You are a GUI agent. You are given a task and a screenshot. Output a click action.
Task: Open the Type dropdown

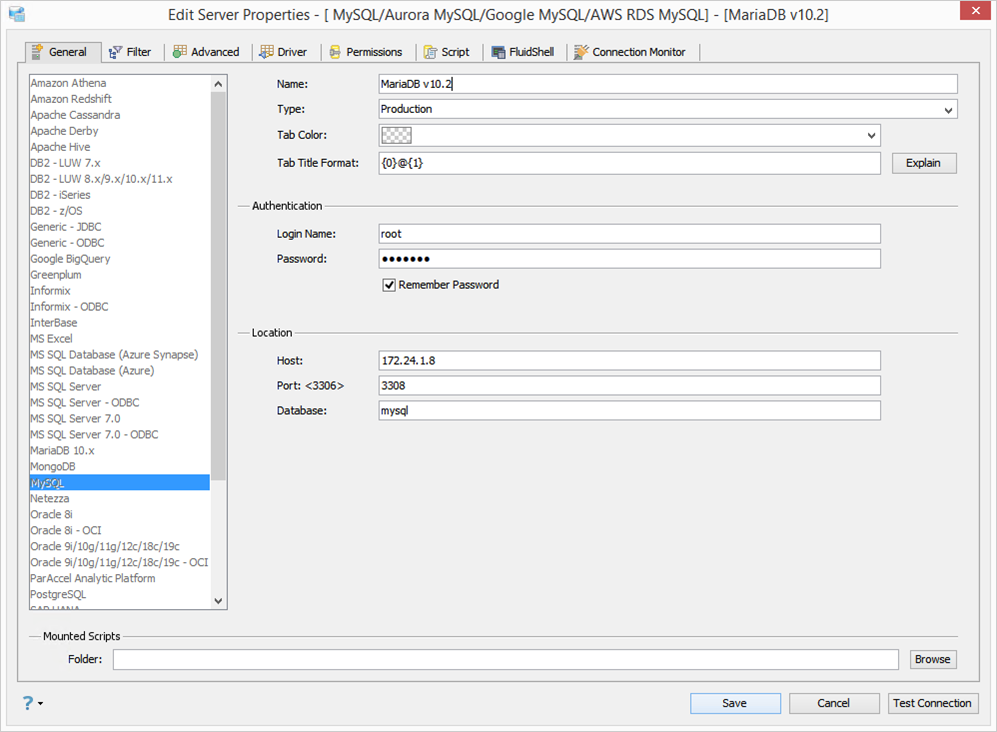[947, 109]
